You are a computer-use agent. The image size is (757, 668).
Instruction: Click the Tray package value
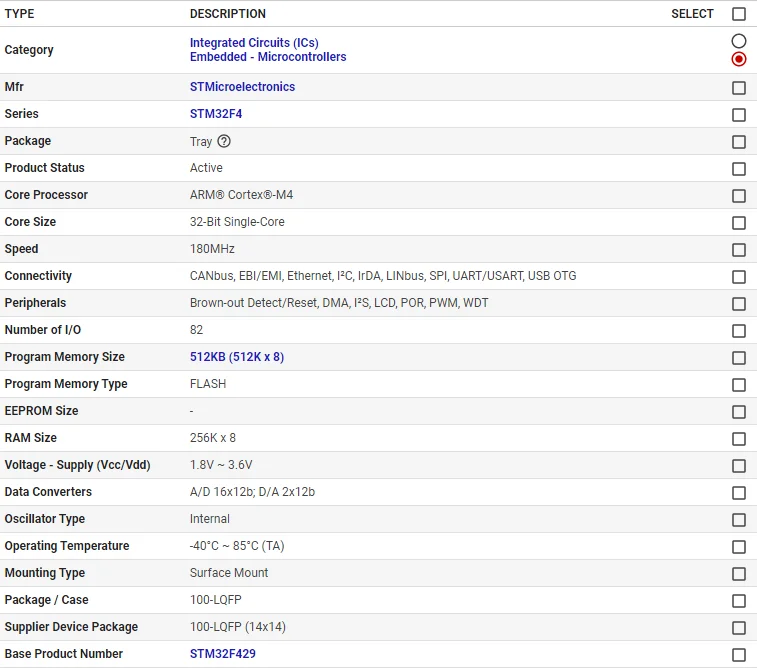(x=201, y=142)
